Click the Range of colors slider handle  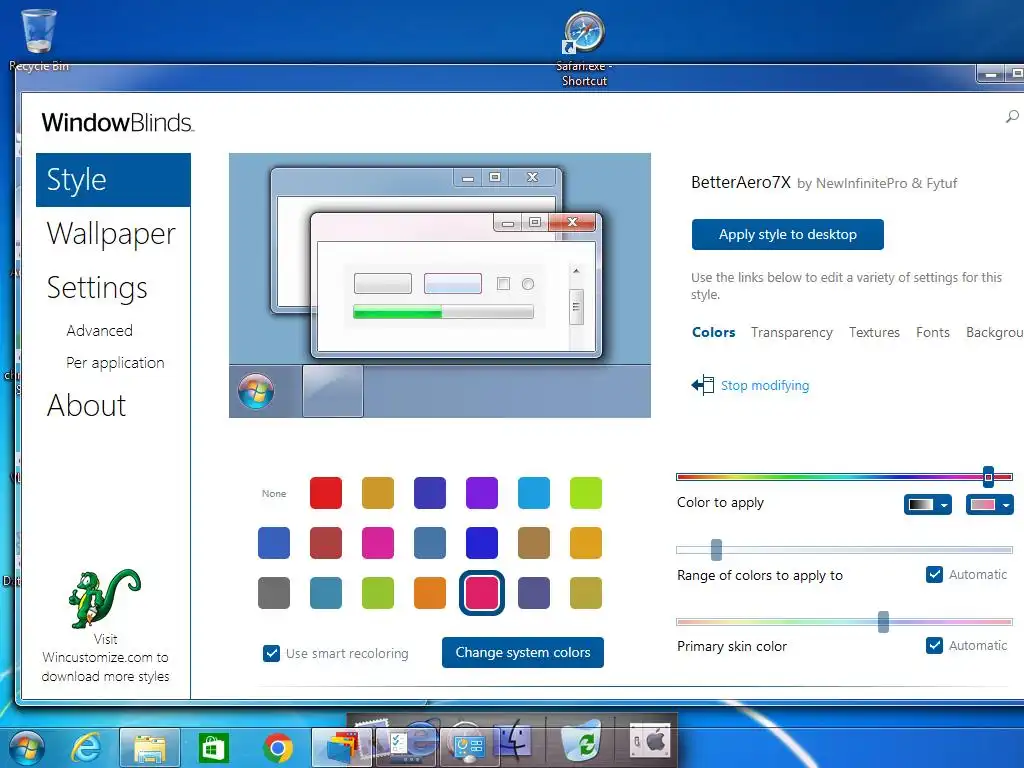tap(716, 550)
